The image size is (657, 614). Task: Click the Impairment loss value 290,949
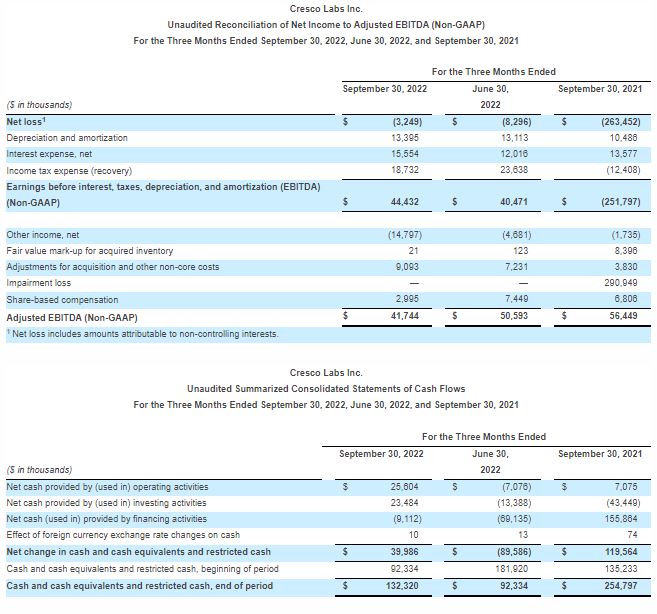[621, 283]
